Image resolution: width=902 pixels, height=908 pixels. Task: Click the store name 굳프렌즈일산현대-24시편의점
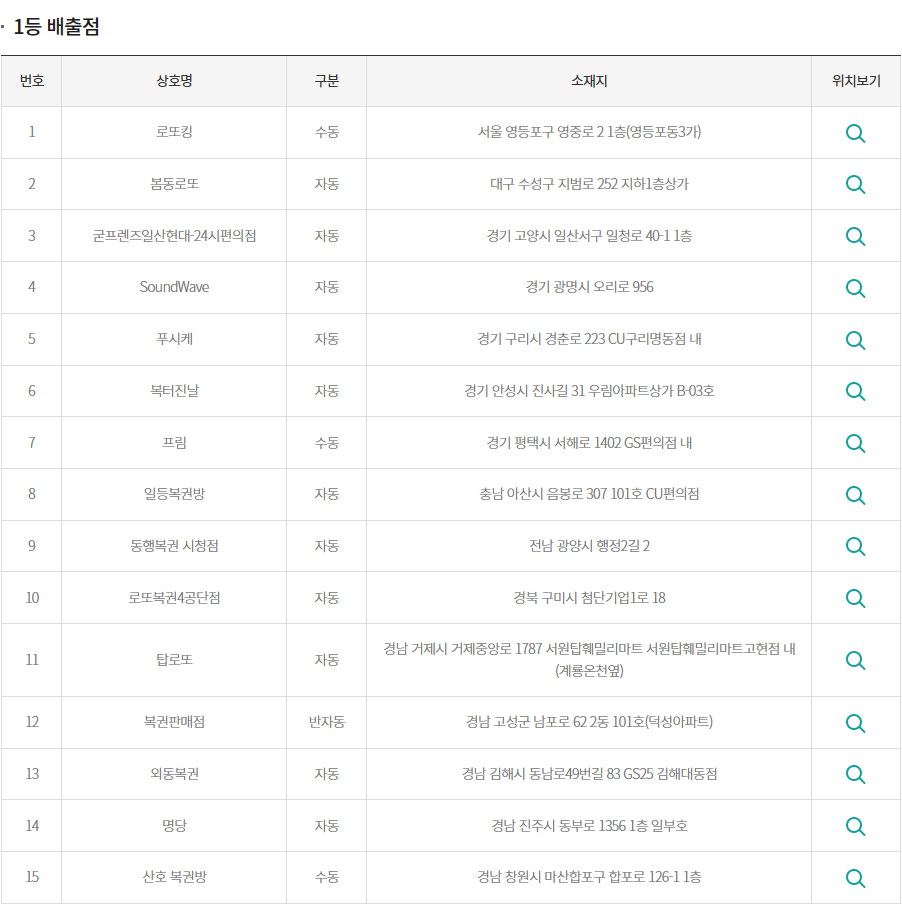[174, 236]
